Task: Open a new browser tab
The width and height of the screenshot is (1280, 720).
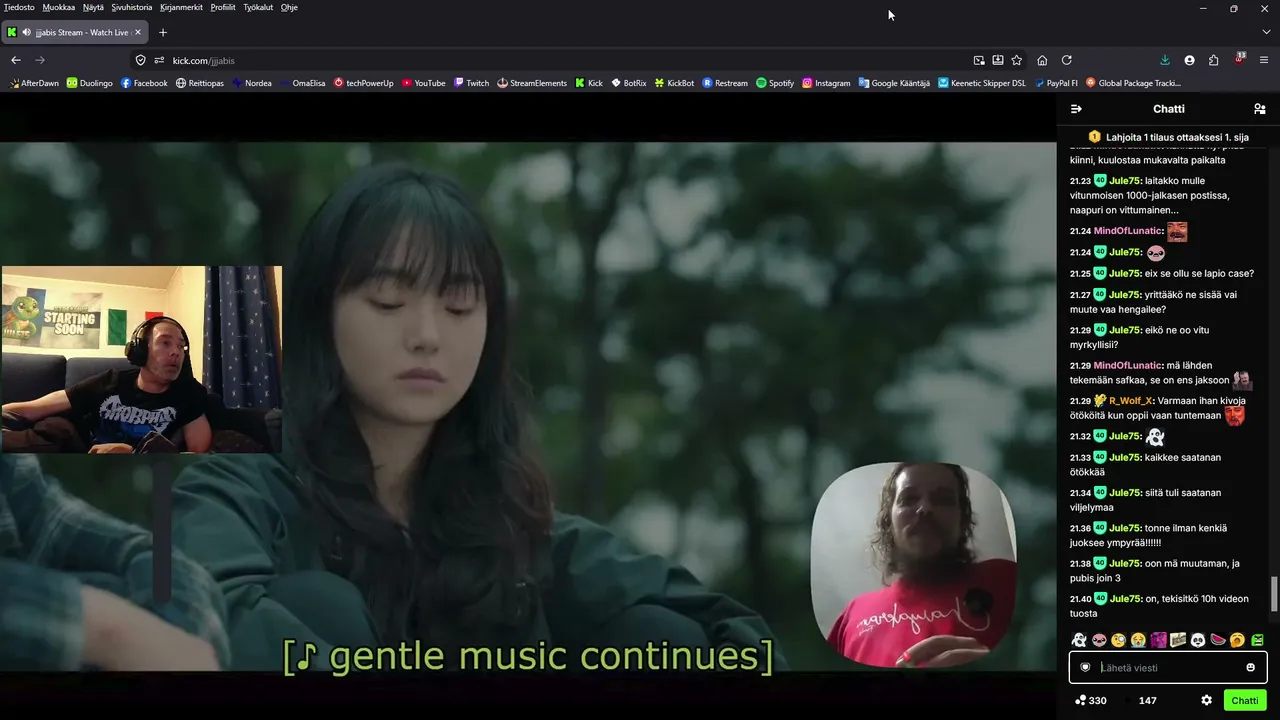Action: coord(163,32)
